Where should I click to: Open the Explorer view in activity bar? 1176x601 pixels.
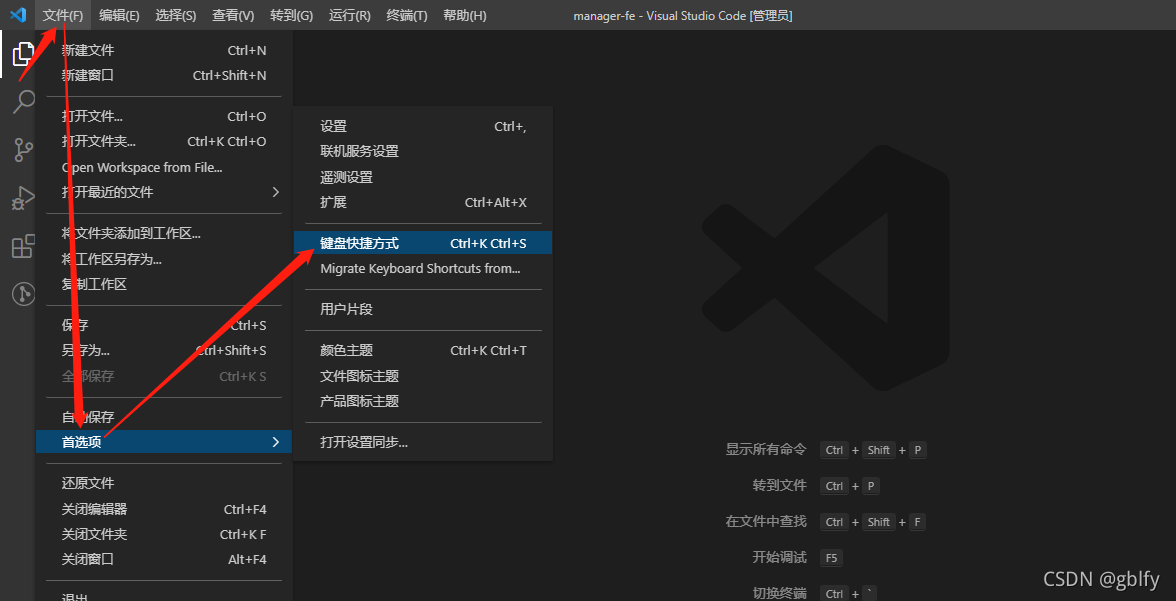[x=23, y=54]
